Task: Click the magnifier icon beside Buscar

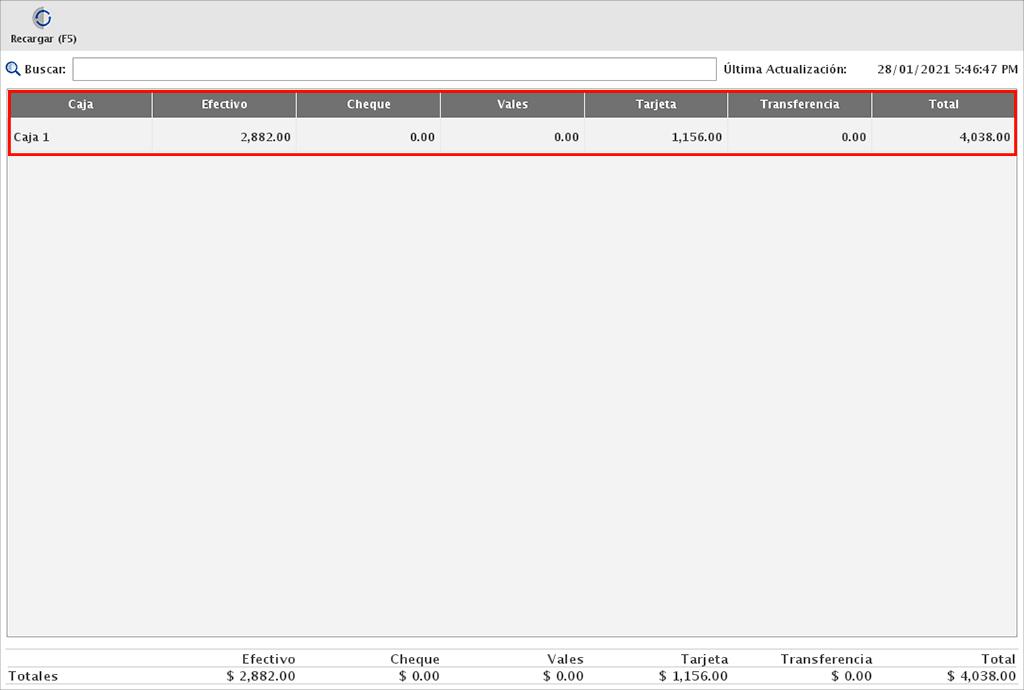Action: 13,69
